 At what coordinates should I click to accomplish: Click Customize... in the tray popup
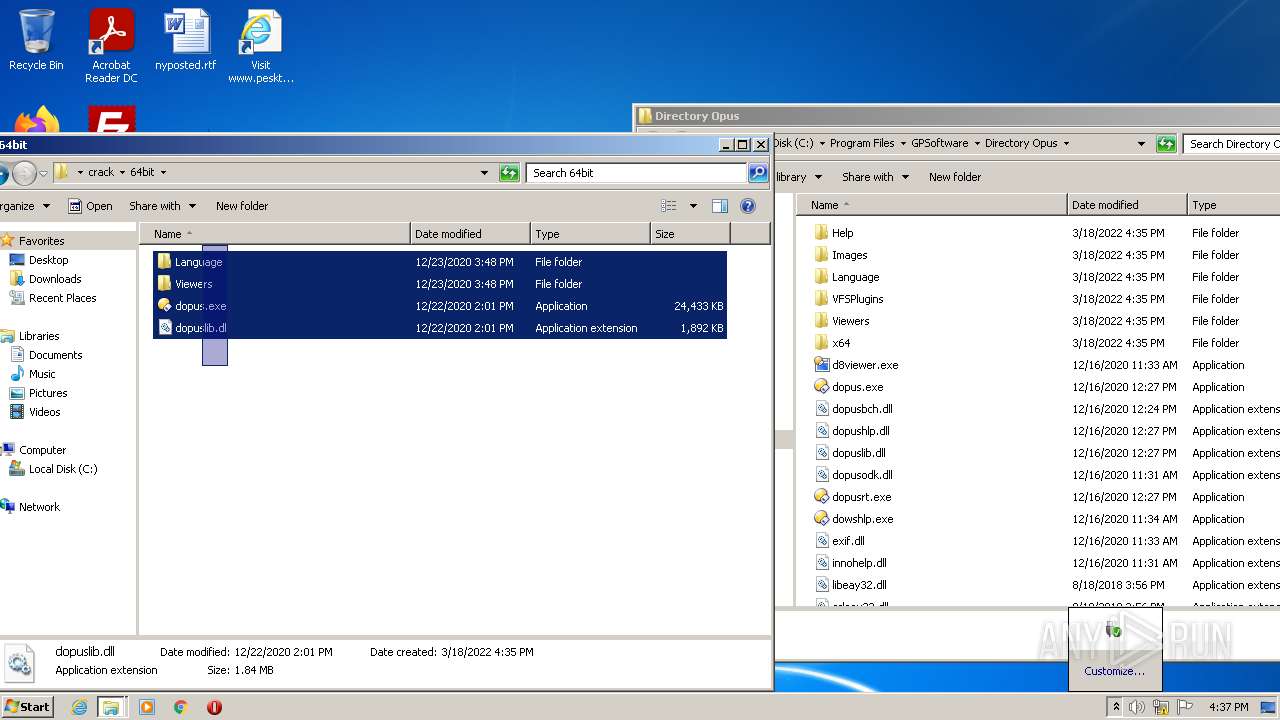click(1115, 671)
